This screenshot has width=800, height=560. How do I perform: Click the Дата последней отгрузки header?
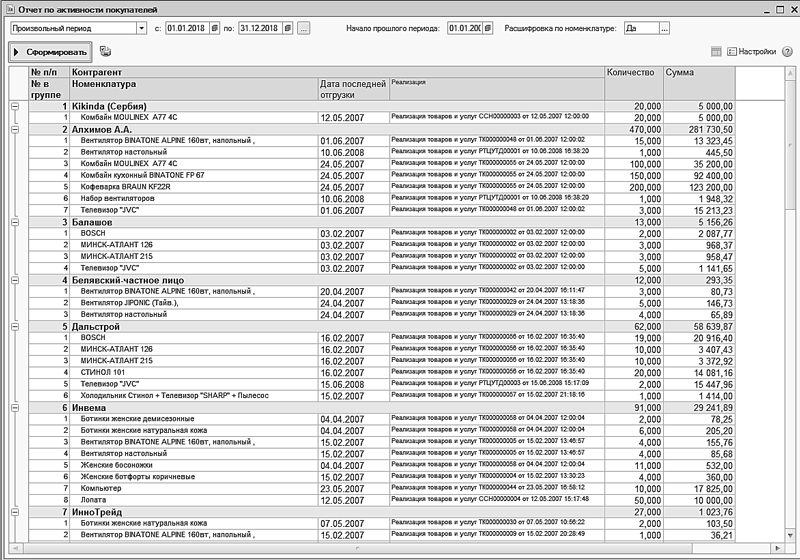click(354, 89)
